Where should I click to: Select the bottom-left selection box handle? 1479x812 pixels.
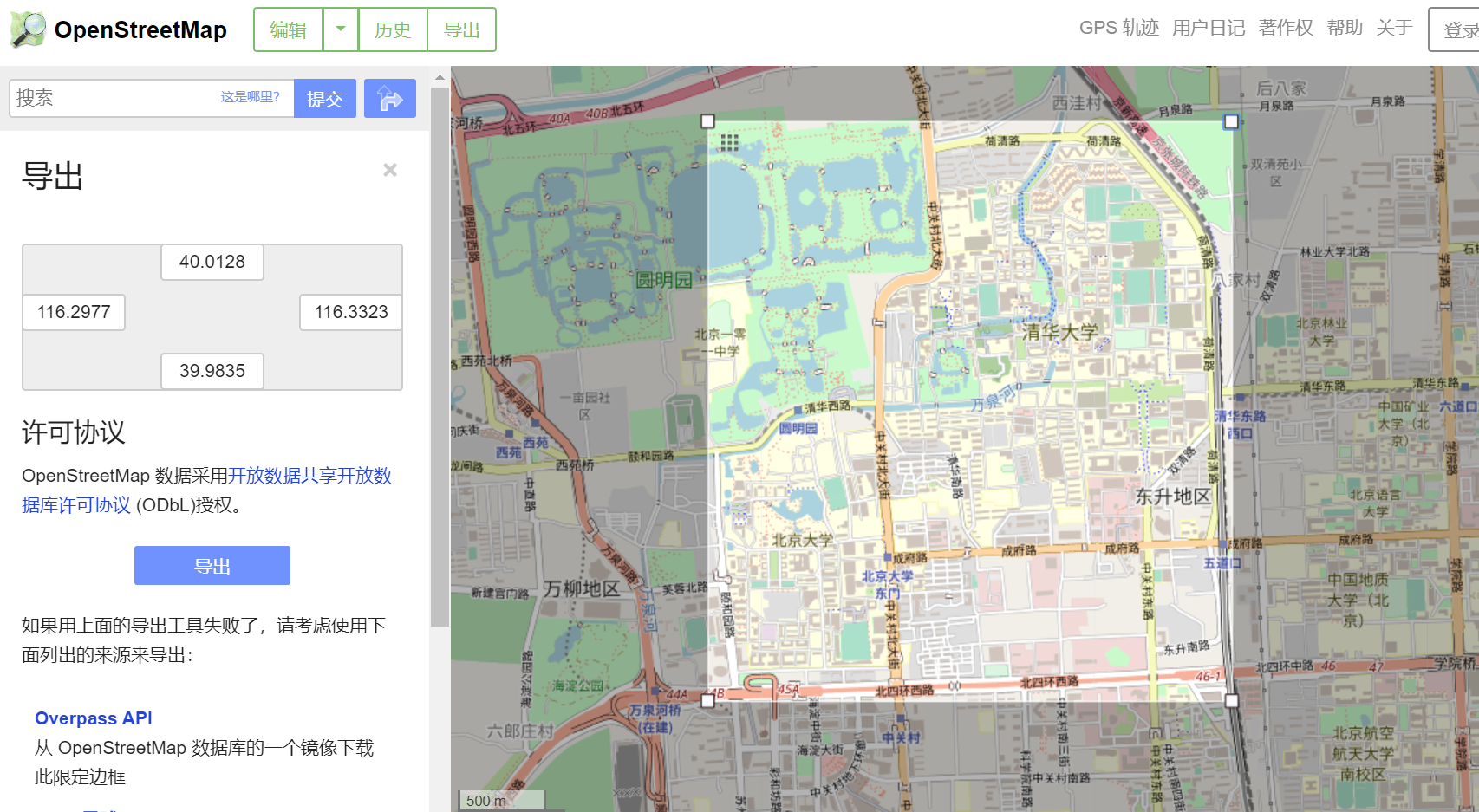pos(707,700)
